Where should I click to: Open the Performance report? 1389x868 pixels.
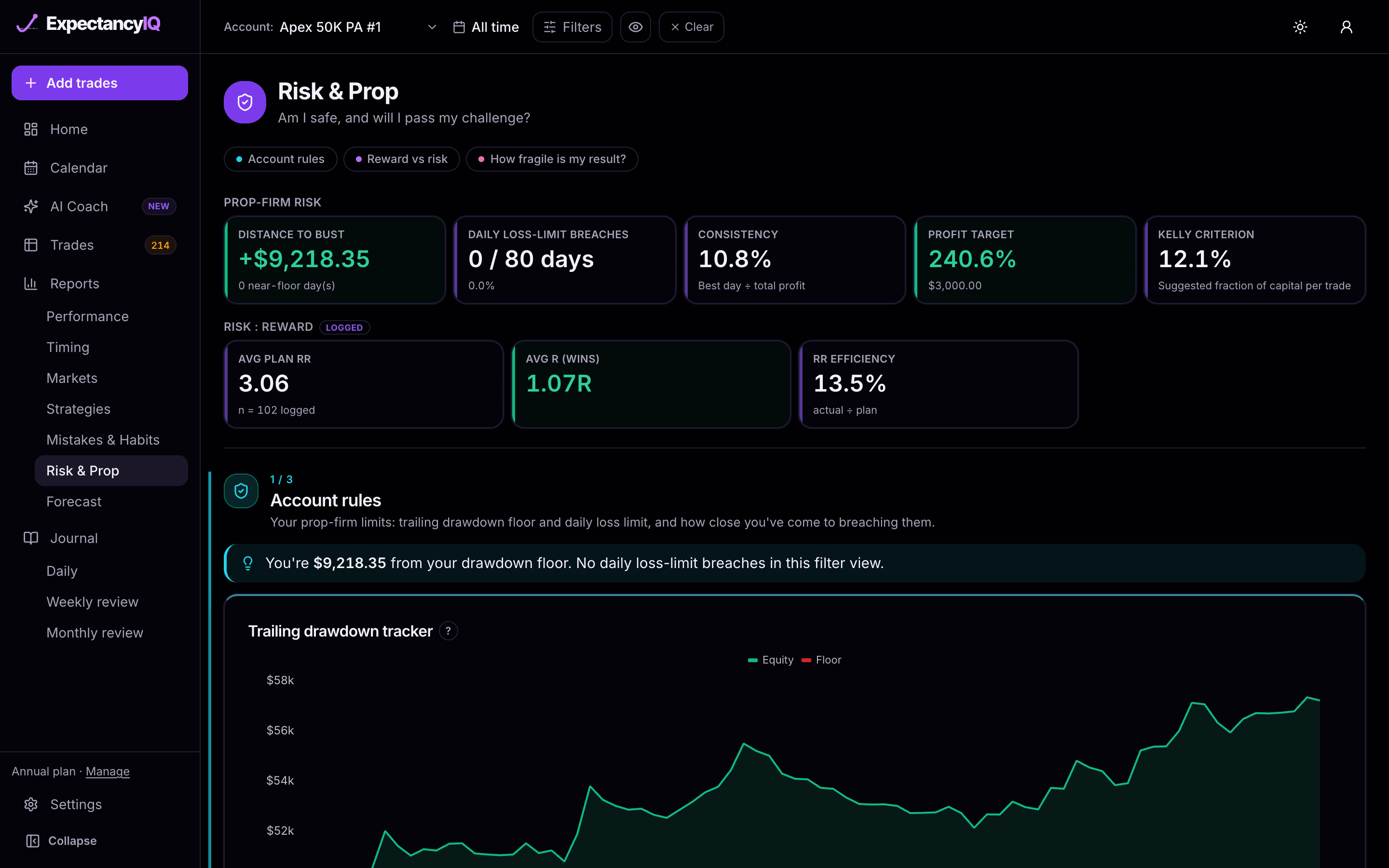87,316
